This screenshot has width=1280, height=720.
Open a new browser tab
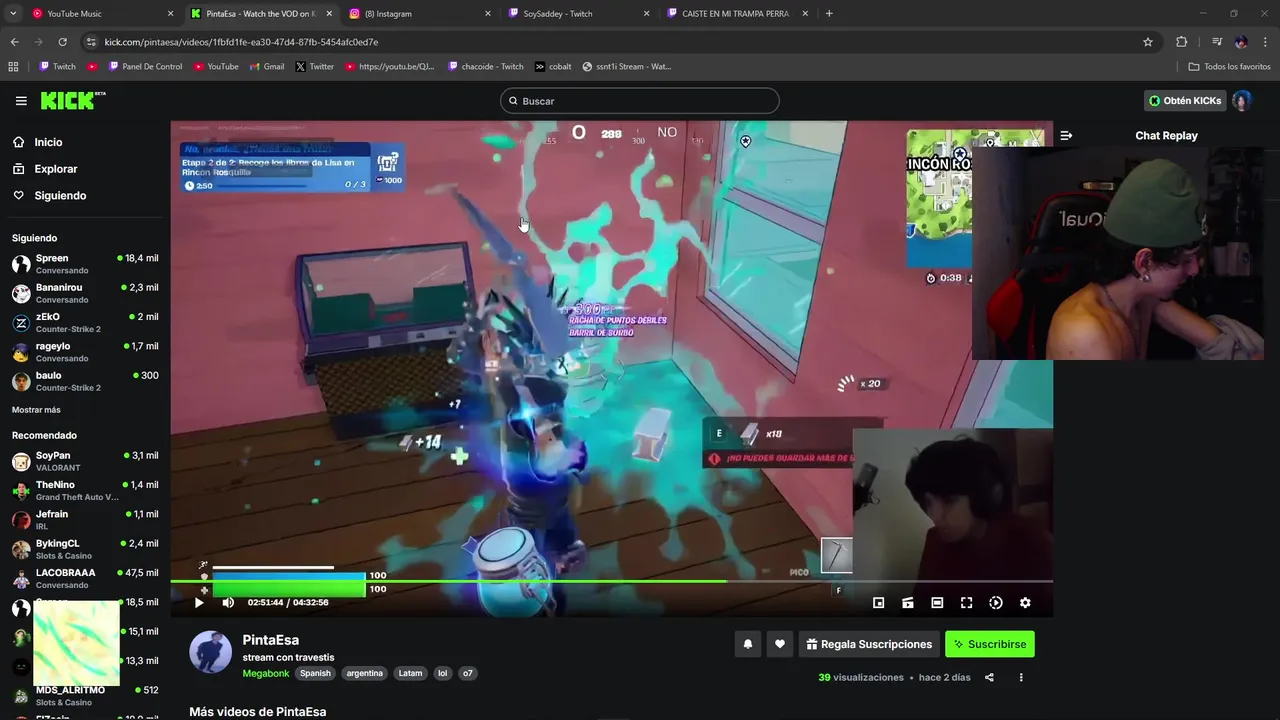coord(829,14)
